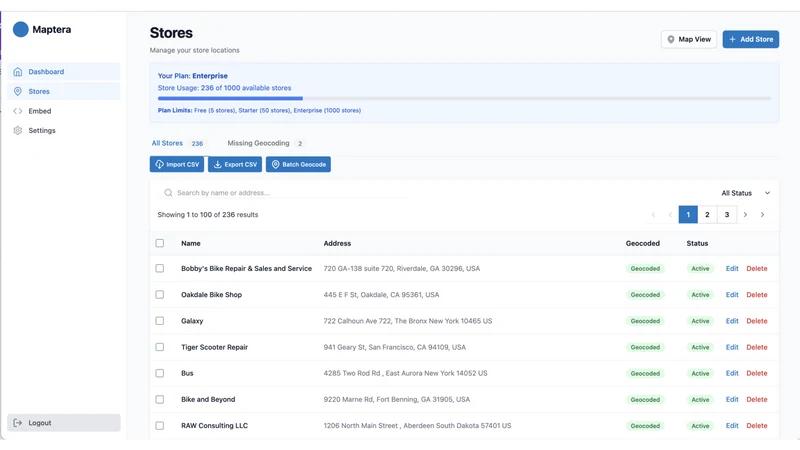
Task: Click the Logout arrow icon
Action: click(x=18, y=422)
